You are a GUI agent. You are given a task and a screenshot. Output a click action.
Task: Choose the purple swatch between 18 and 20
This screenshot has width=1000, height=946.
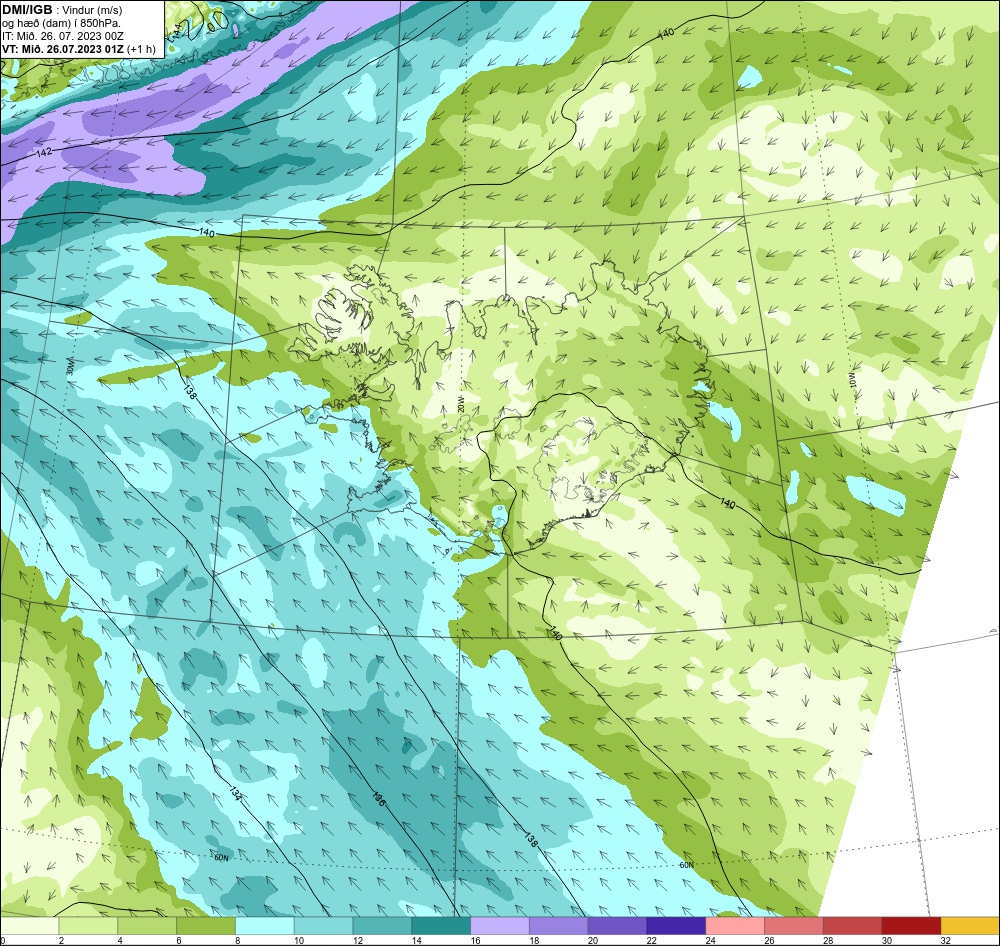coord(559,926)
